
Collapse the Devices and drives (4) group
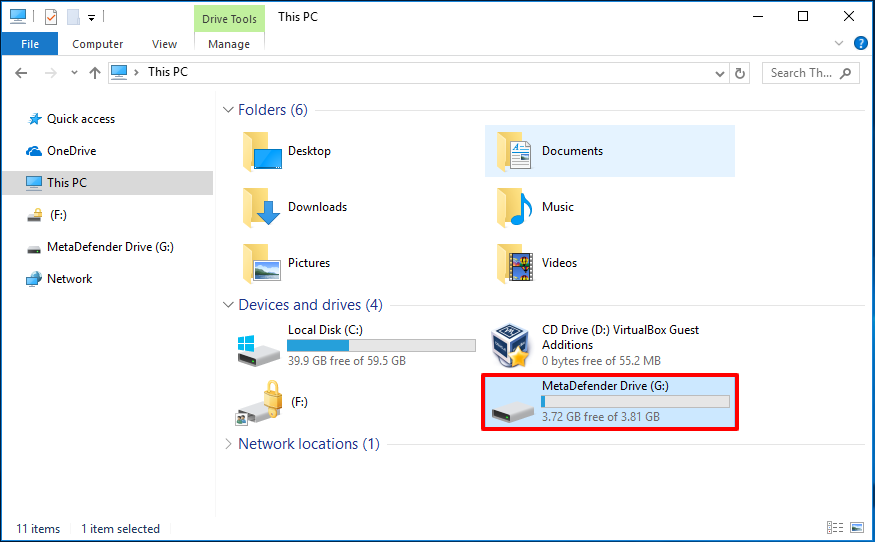(228, 305)
